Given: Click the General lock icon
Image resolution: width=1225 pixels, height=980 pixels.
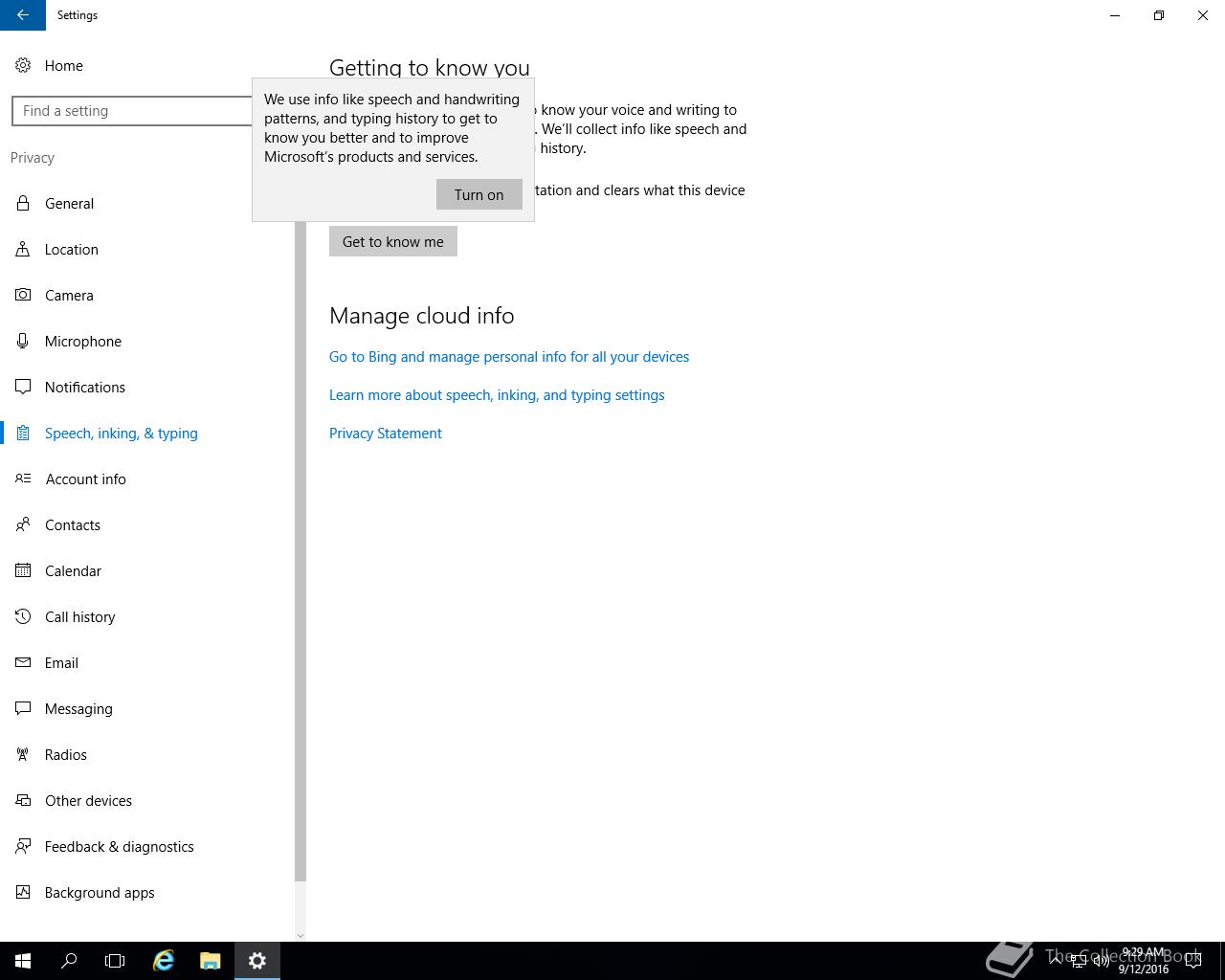Looking at the screenshot, I should coord(23,204).
